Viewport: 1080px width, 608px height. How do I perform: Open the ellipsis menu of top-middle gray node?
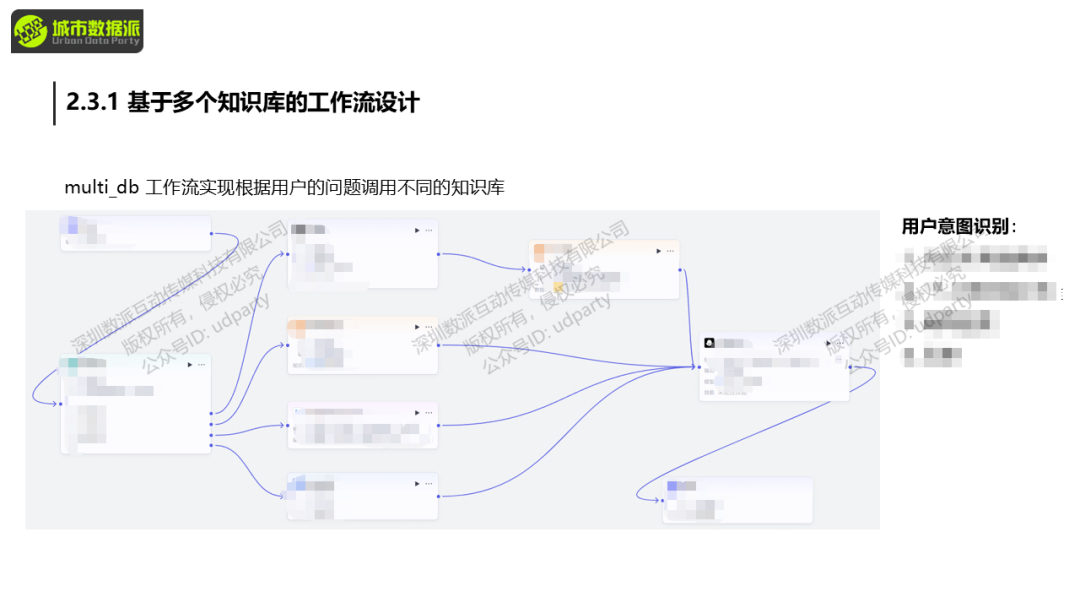point(429,230)
